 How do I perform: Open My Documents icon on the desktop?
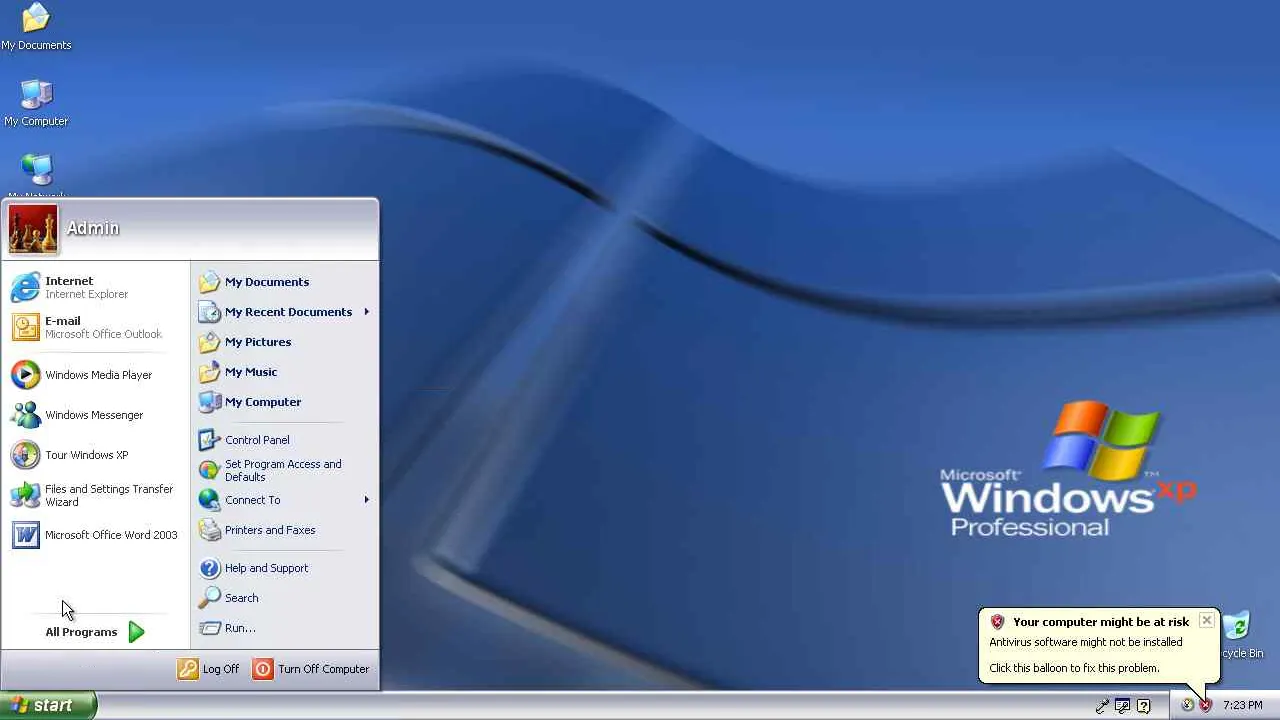(36, 27)
